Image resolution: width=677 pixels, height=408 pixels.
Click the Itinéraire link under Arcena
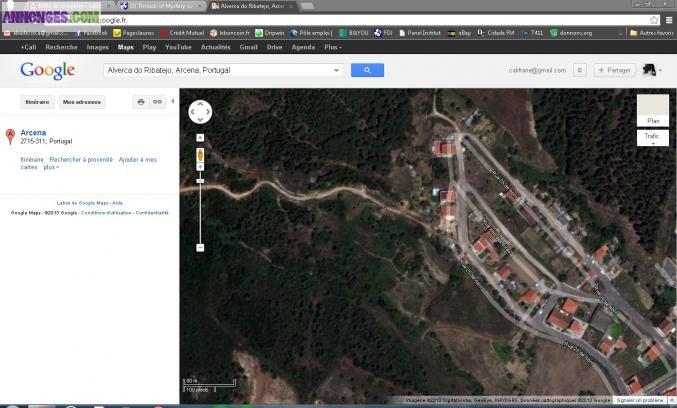click(x=32, y=159)
